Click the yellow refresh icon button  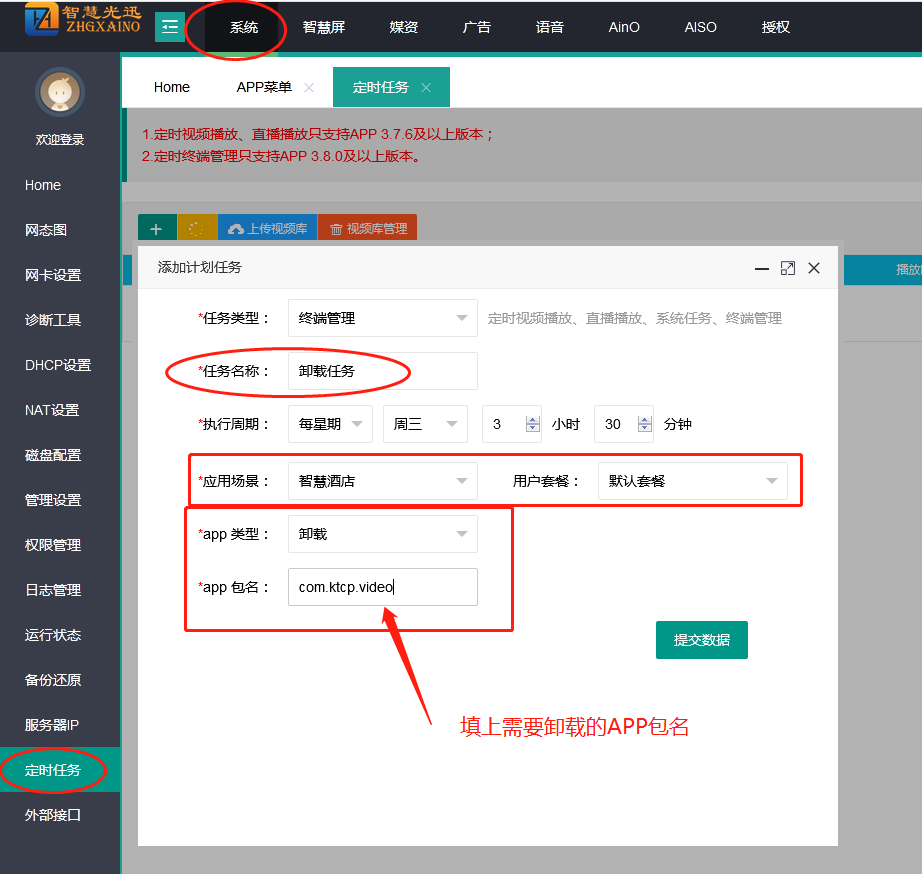[197, 229]
